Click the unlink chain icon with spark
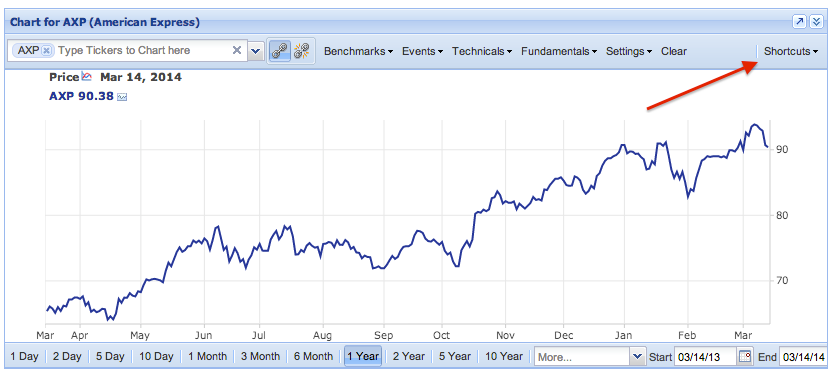Viewport: 832px width, 372px height. (x=302, y=51)
